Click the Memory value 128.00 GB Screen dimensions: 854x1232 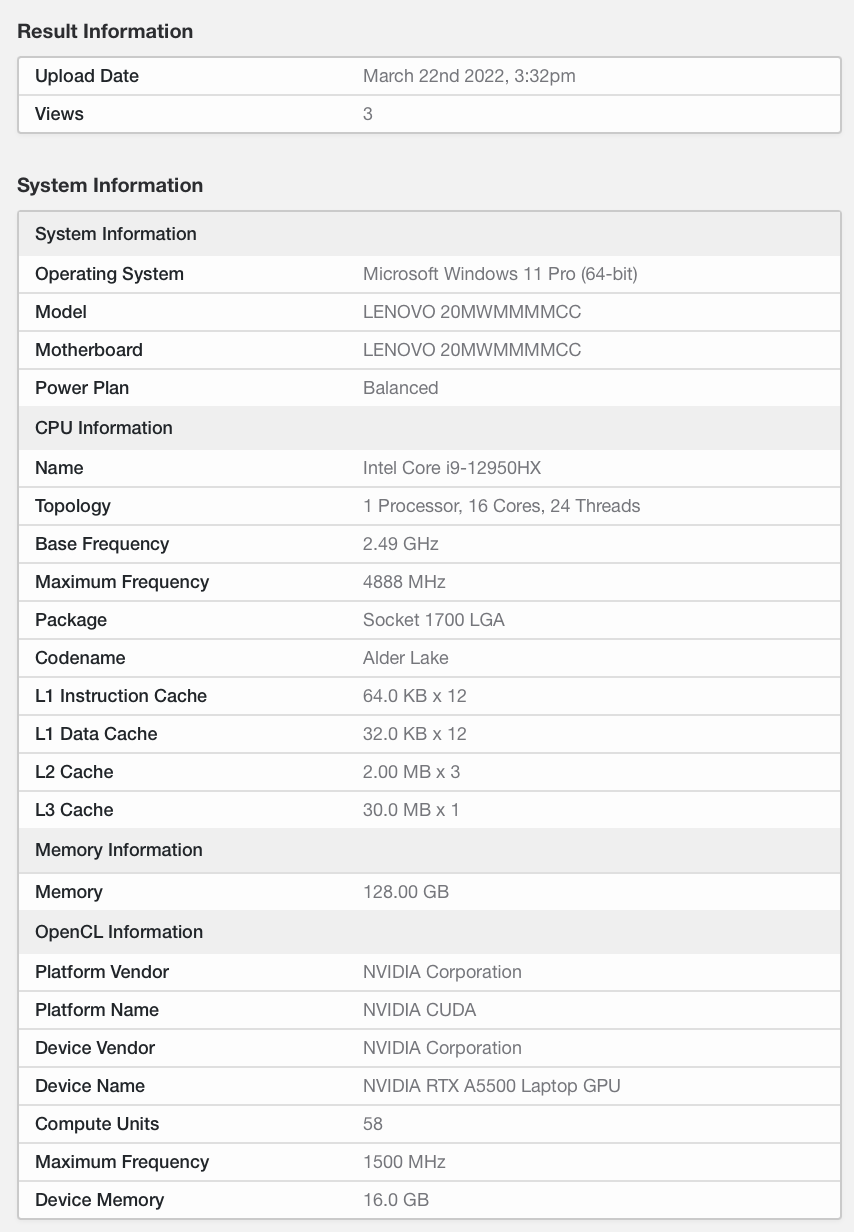pyautogui.click(x=405, y=892)
